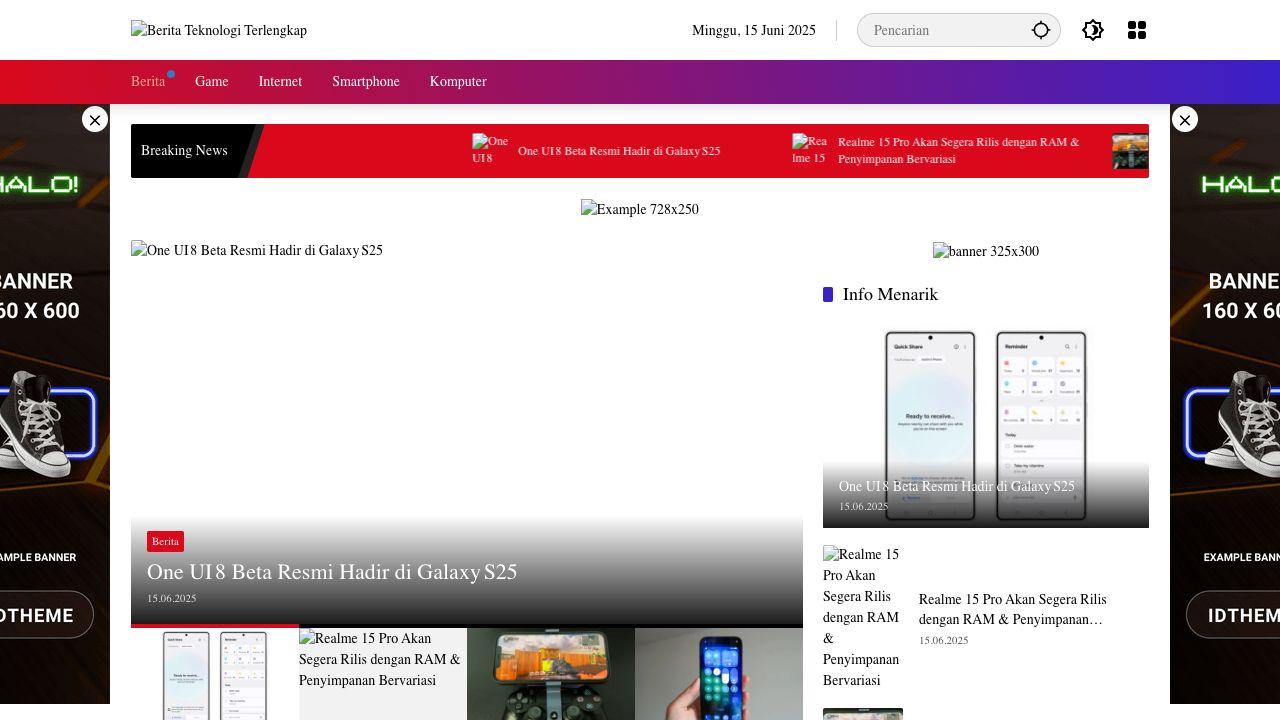Screen dimensions: 1280x720
Task: Open the One UI 8 breaking news link
Action: (x=619, y=151)
